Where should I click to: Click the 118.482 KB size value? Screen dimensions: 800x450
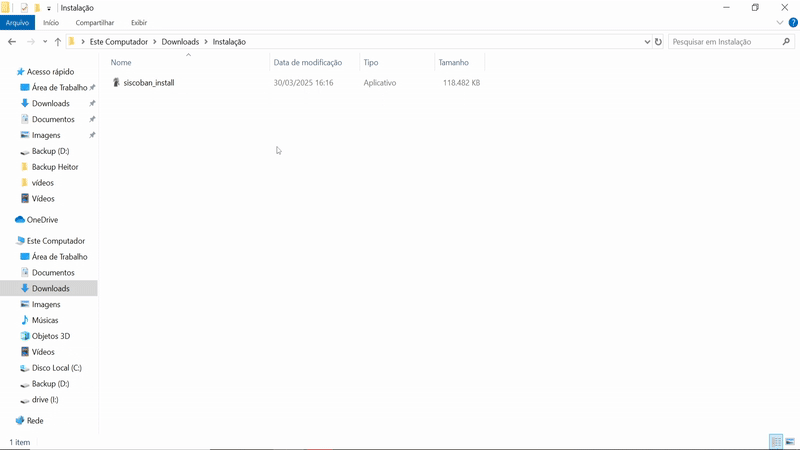coord(461,83)
